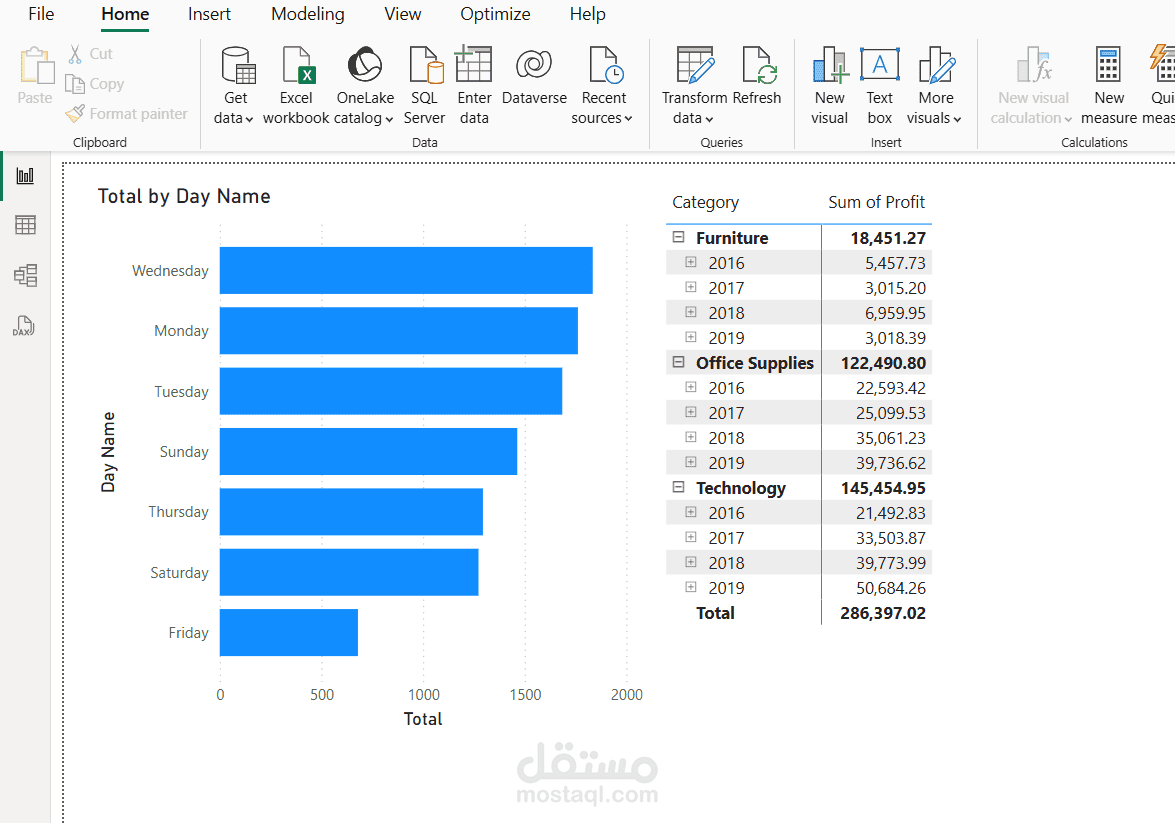Image resolution: width=1175 pixels, height=823 pixels.
Task: Switch to Table view in sidebar
Action: coord(25,225)
